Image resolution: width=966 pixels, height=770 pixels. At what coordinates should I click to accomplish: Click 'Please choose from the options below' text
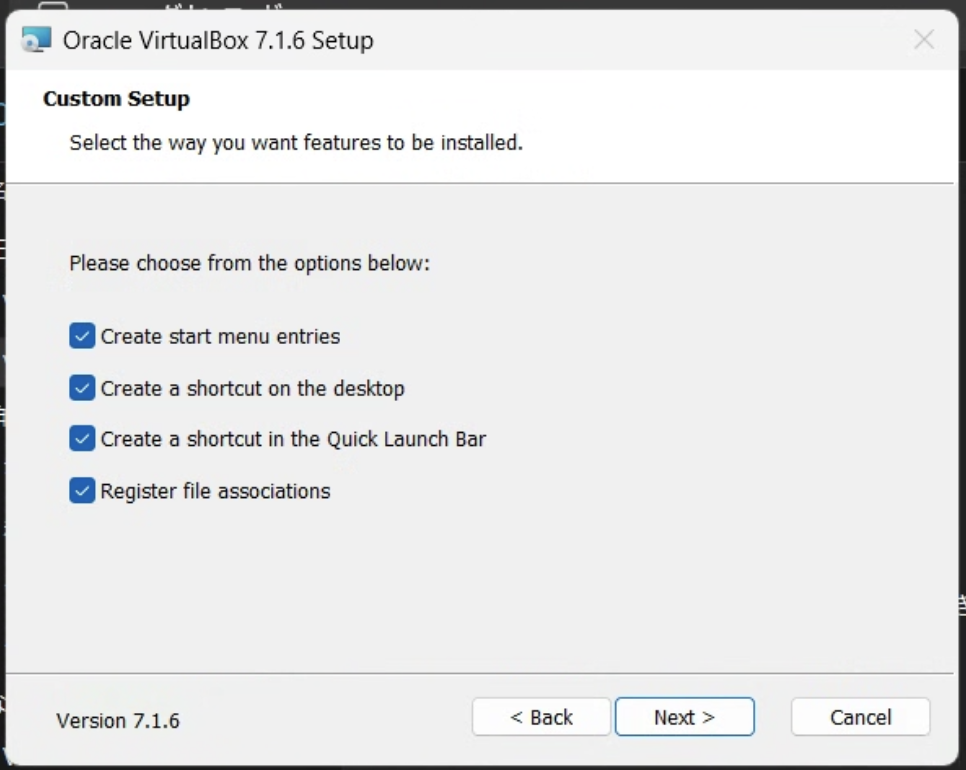click(250, 264)
